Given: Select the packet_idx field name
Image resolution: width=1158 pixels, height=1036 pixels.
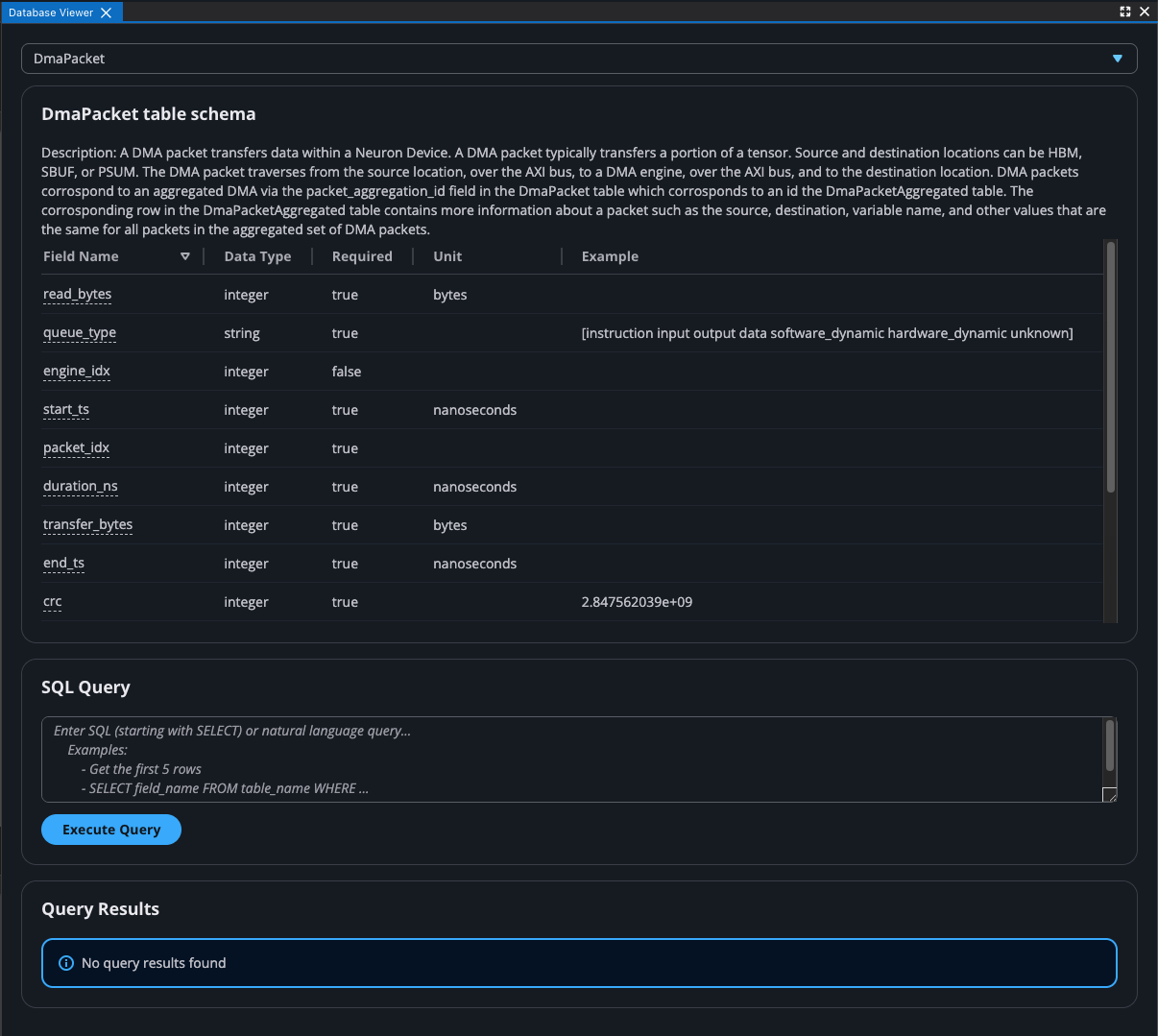Looking at the screenshot, I should [76, 448].
